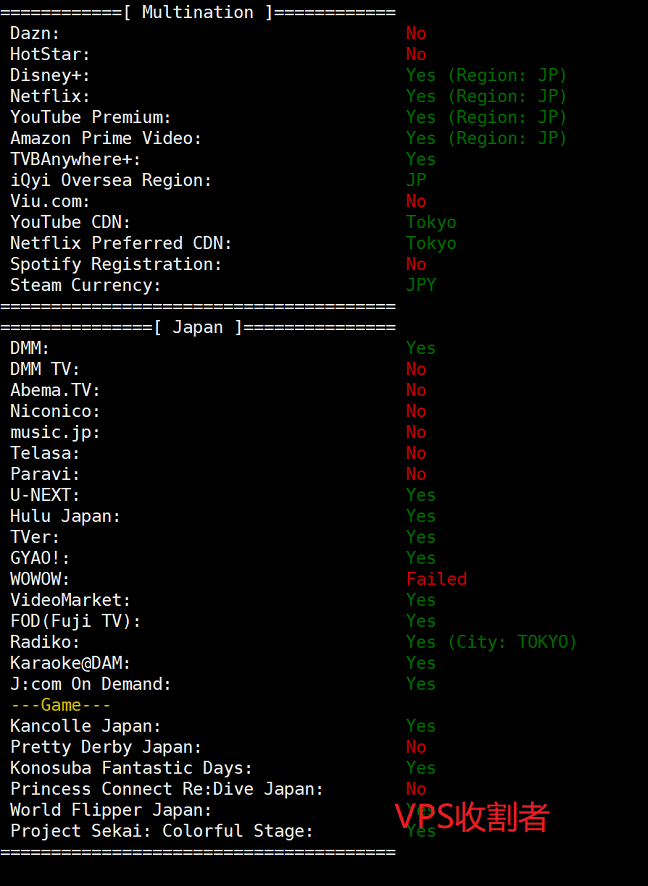Click the yellow Game subsection label
This screenshot has width=648, height=886.
pyautogui.click(x=60, y=705)
